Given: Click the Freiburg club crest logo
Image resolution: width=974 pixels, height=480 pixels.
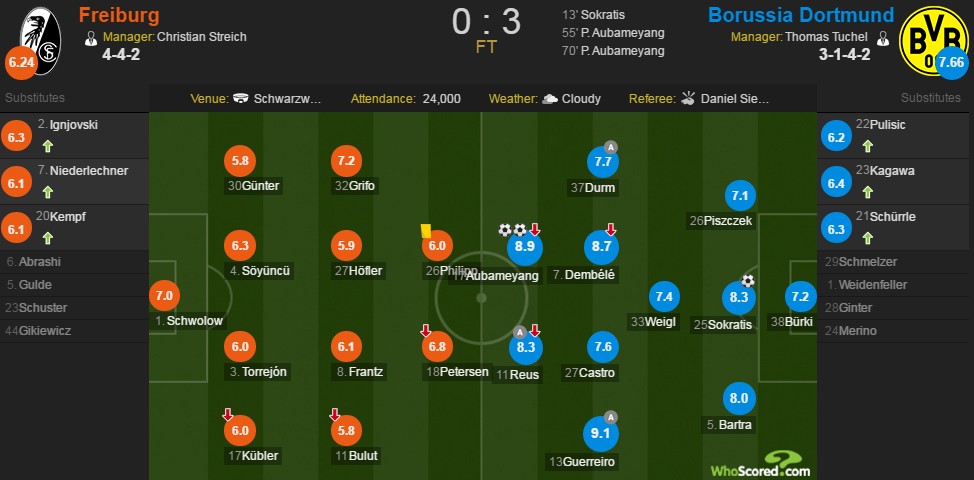Looking at the screenshot, I should 40,40.
